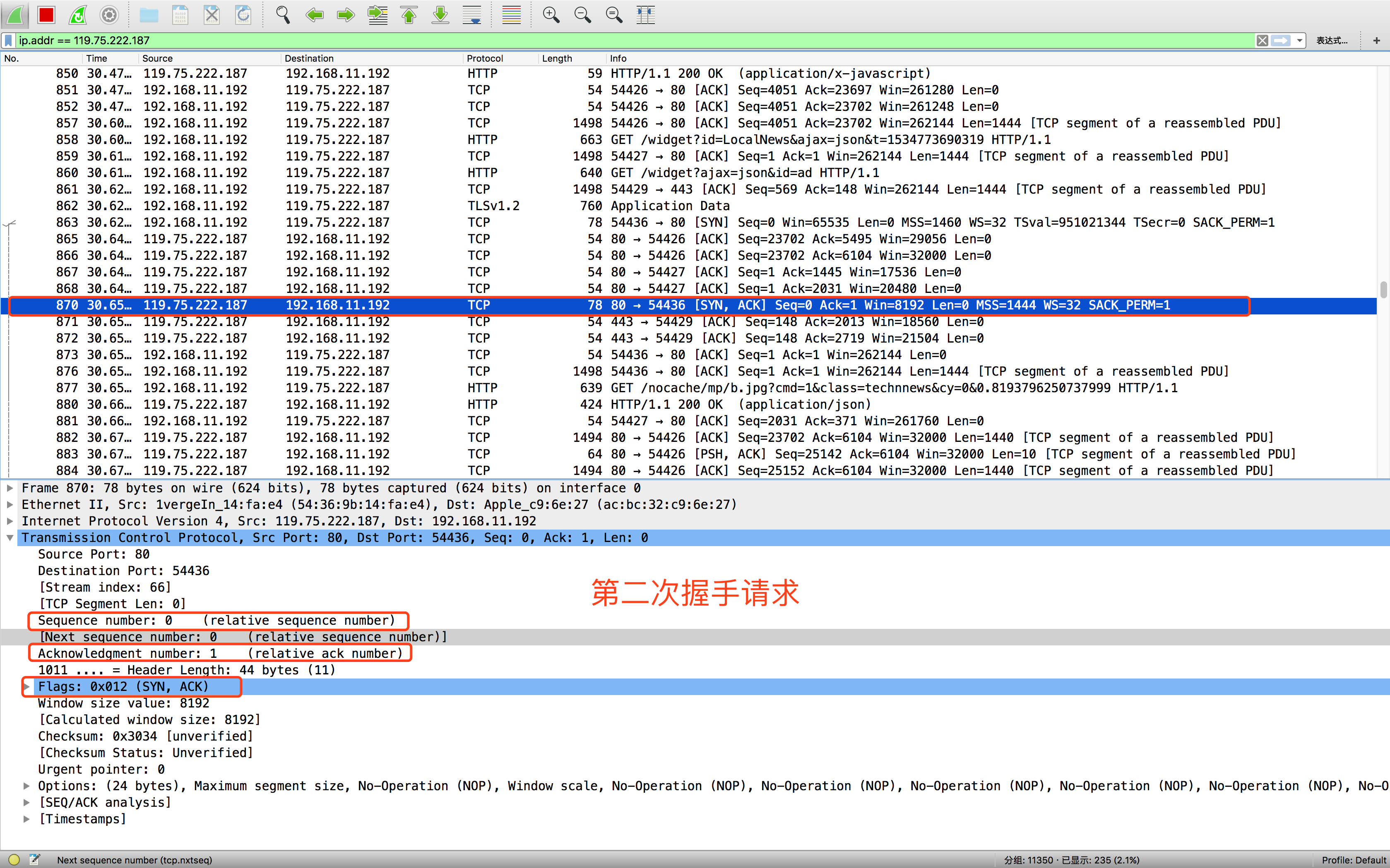Collapse the Transmission Control Protocol tree

click(10, 538)
